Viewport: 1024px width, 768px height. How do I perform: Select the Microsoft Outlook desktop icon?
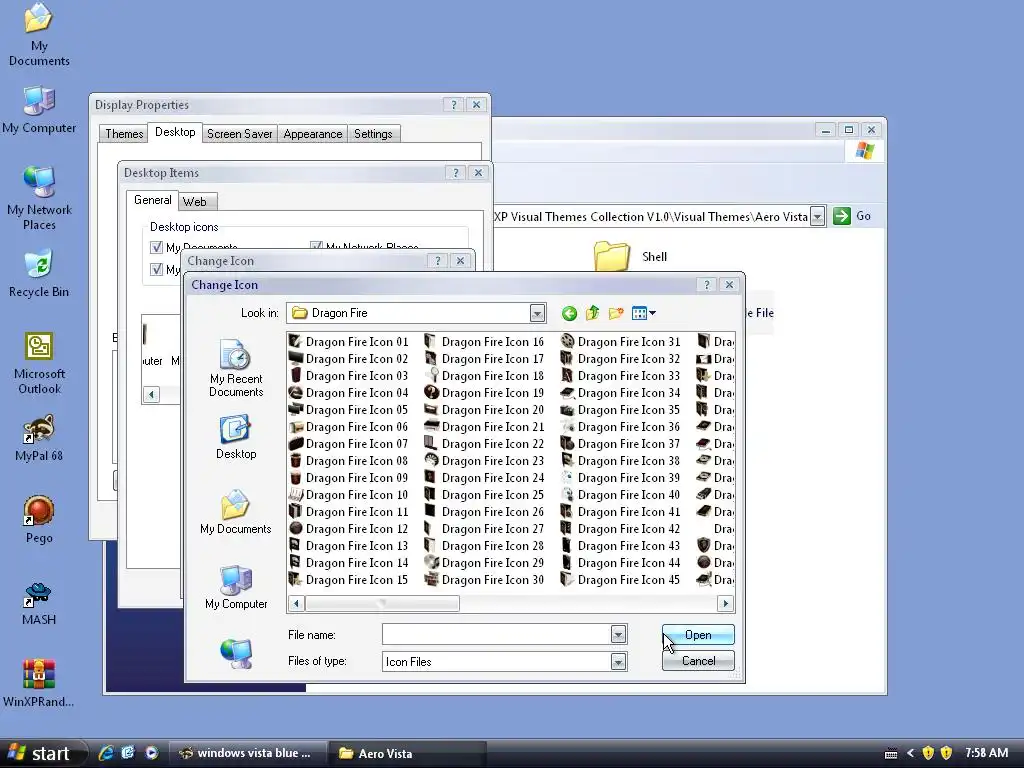39,363
